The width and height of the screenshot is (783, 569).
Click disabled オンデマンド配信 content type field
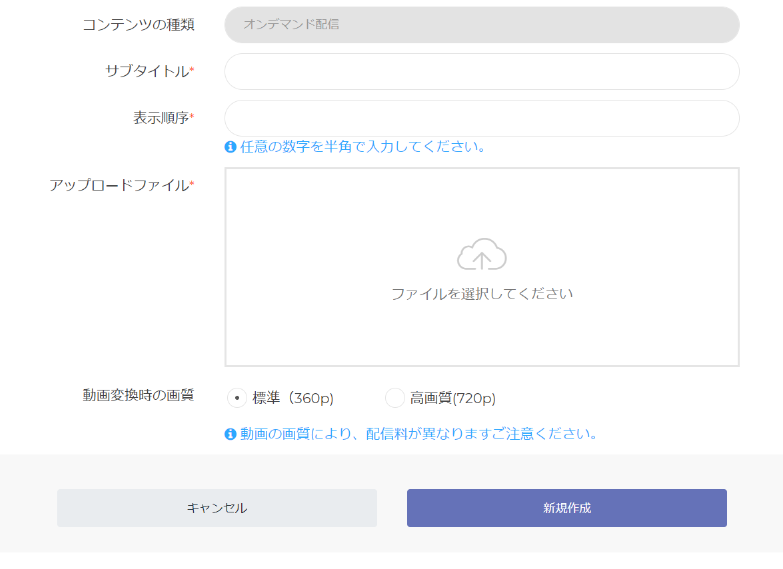coord(482,24)
